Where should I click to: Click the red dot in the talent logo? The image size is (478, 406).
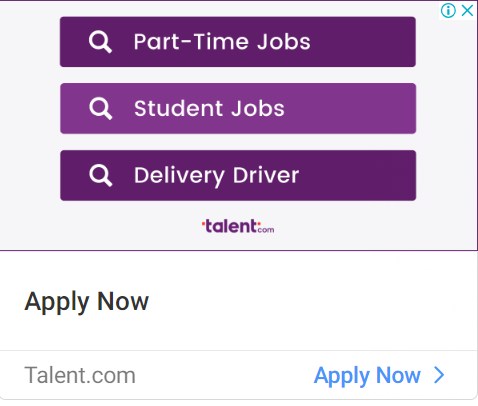coord(203,223)
